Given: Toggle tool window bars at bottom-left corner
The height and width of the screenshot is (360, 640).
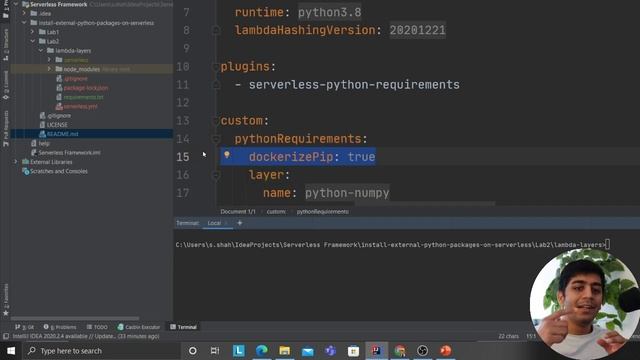Looking at the screenshot, I should (x=6, y=336).
